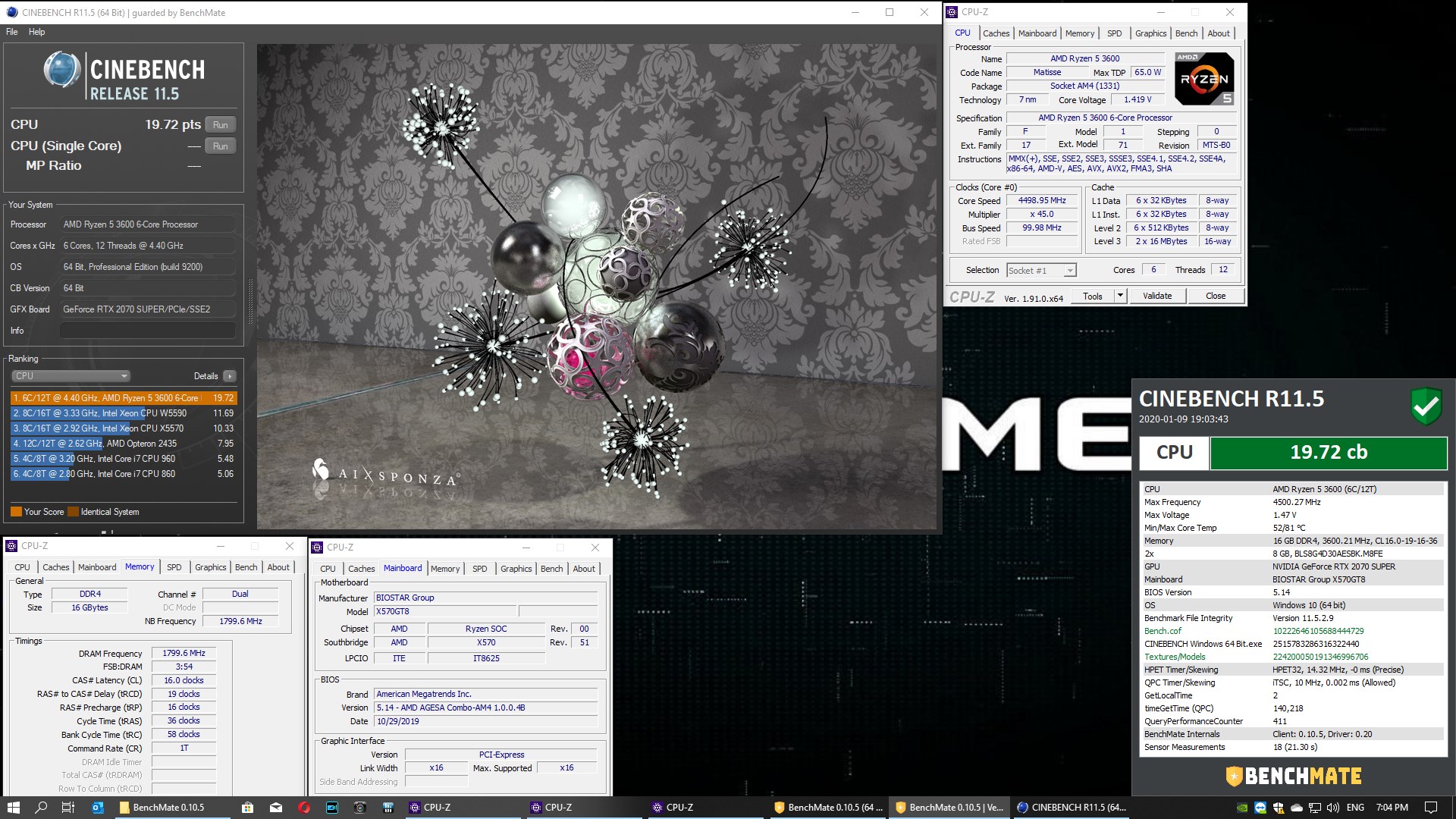The height and width of the screenshot is (819, 1456).
Task: Click the AMD Ryzen logo in CPU-Z
Action: point(1204,79)
